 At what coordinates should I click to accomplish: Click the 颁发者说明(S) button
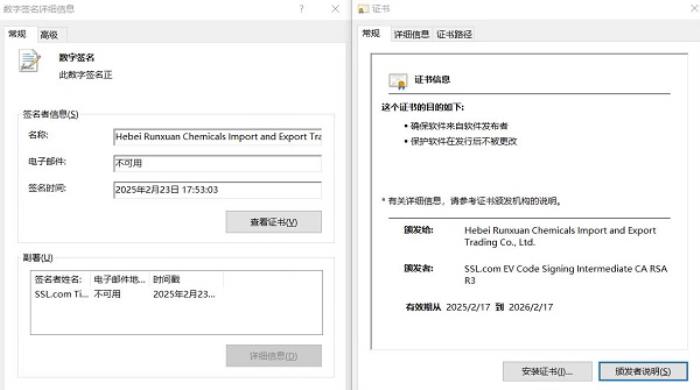pyautogui.click(x=643, y=371)
